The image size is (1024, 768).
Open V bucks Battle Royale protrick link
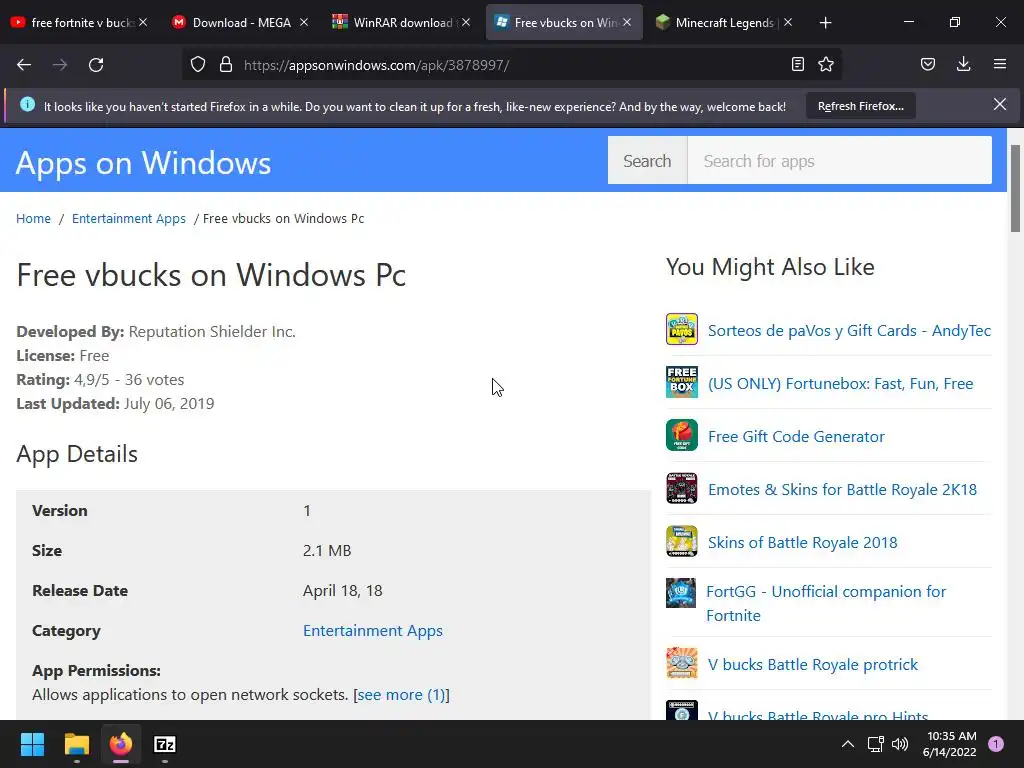pyautogui.click(x=813, y=664)
